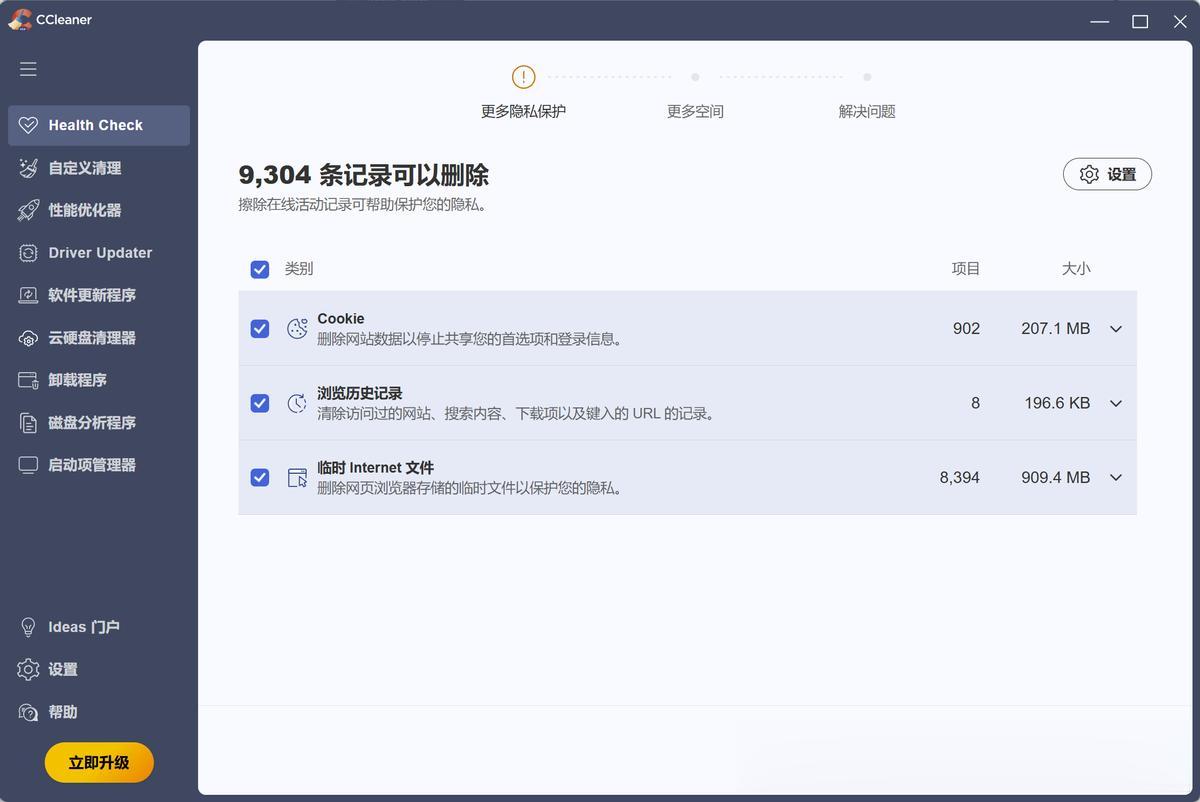Click the 909.4 MB size value
This screenshot has width=1200, height=802.
pos(1055,478)
